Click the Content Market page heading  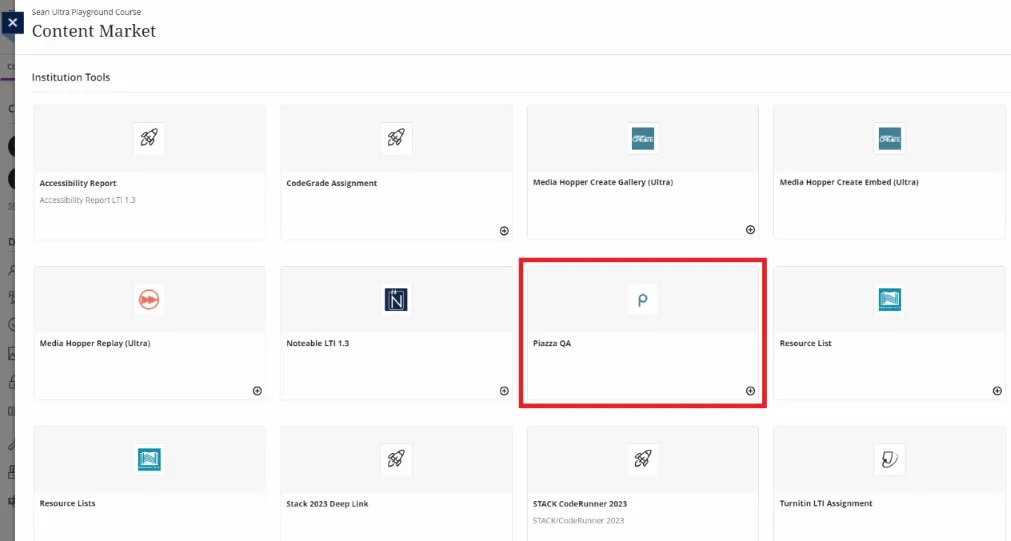(93, 31)
